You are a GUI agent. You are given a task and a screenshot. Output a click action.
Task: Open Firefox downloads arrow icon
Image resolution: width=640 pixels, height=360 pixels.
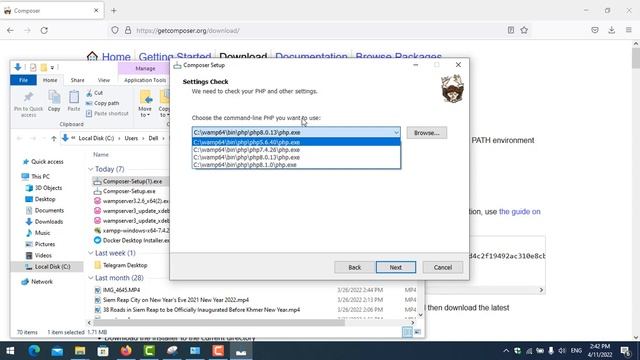click(x=611, y=30)
